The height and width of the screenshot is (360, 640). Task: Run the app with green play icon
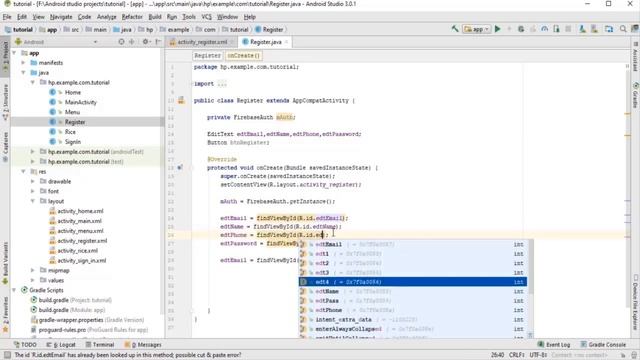point(498,29)
